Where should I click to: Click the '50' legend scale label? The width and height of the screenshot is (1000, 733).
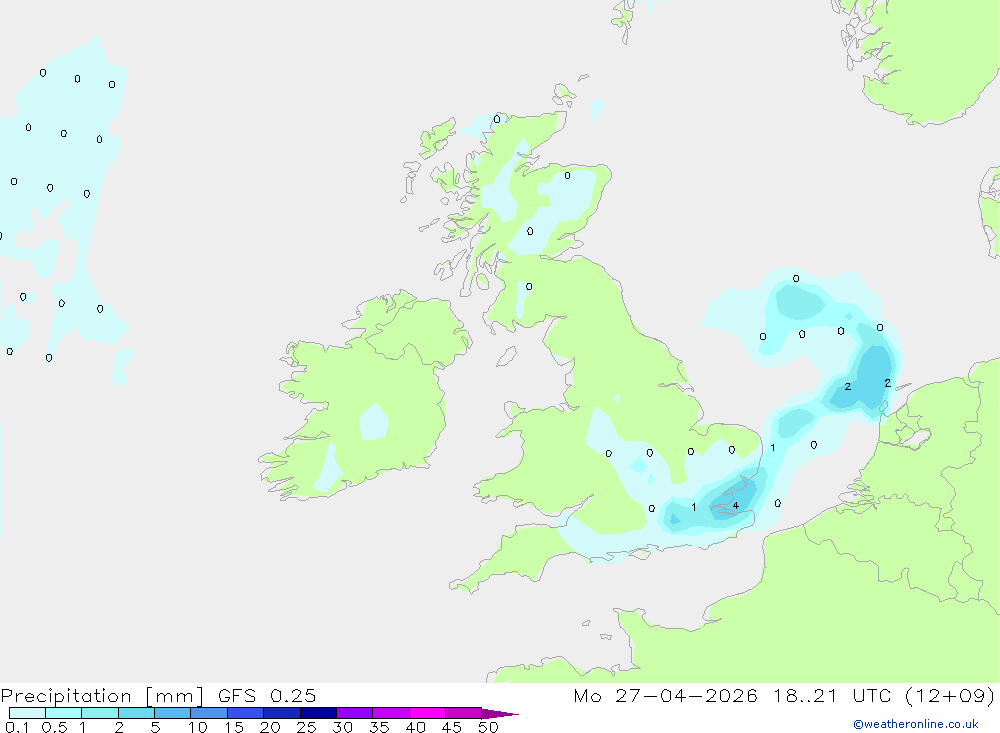tap(488, 727)
